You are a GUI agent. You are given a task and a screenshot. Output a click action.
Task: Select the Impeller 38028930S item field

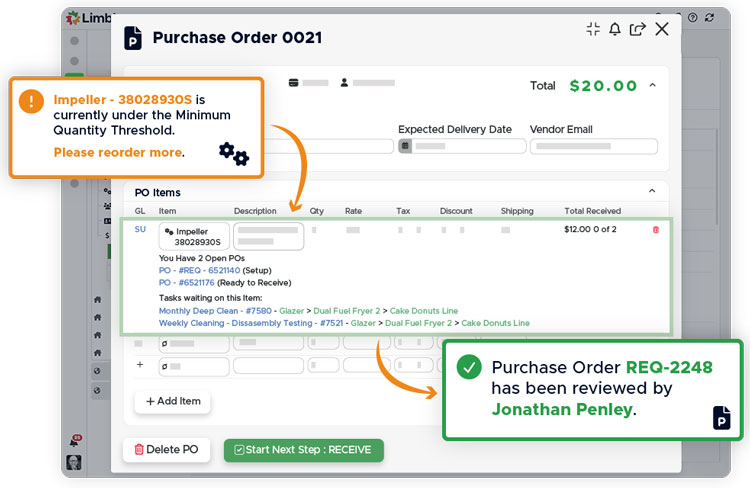coord(194,236)
